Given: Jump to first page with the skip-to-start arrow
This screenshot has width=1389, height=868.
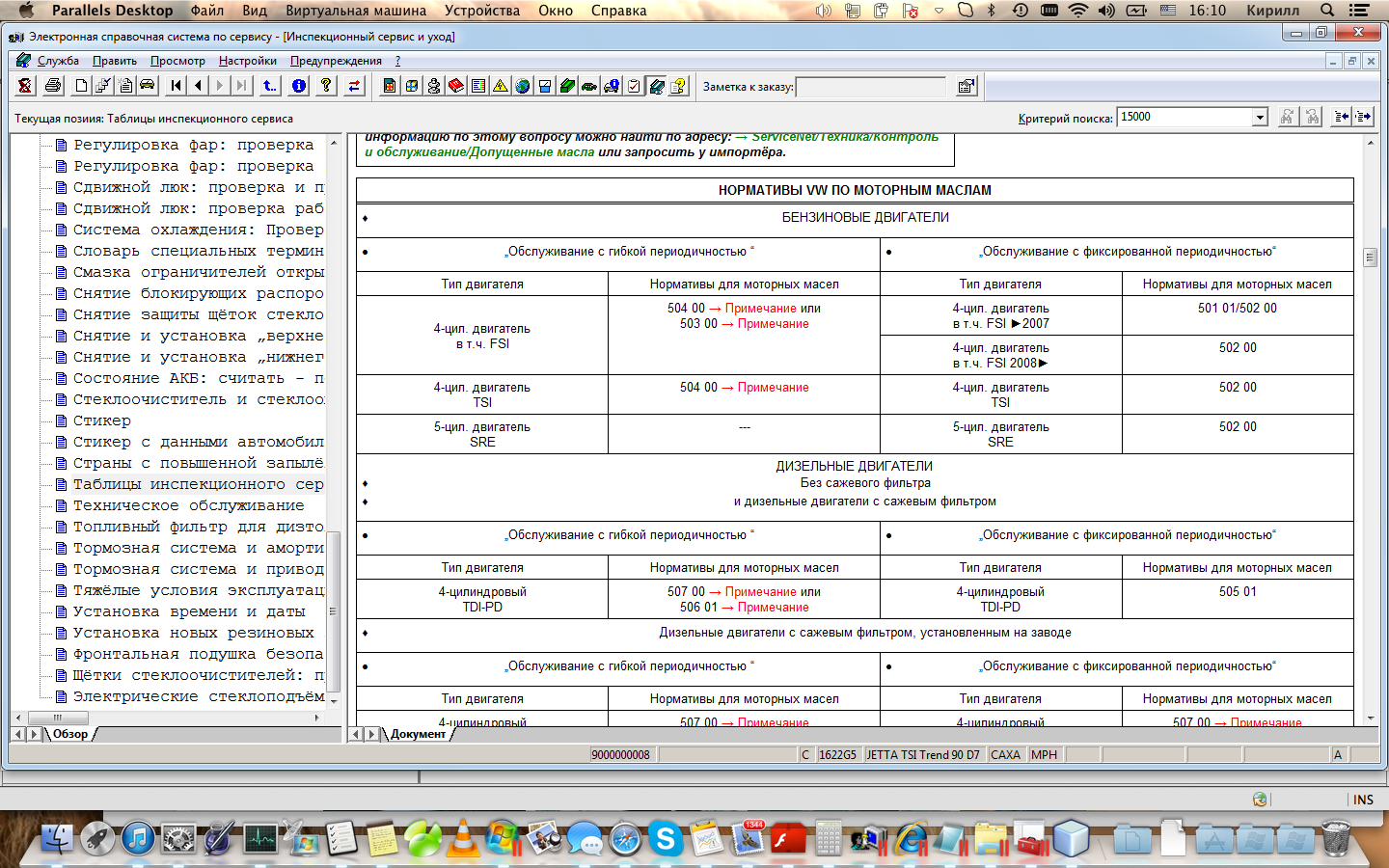Looking at the screenshot, I should 176,86.
